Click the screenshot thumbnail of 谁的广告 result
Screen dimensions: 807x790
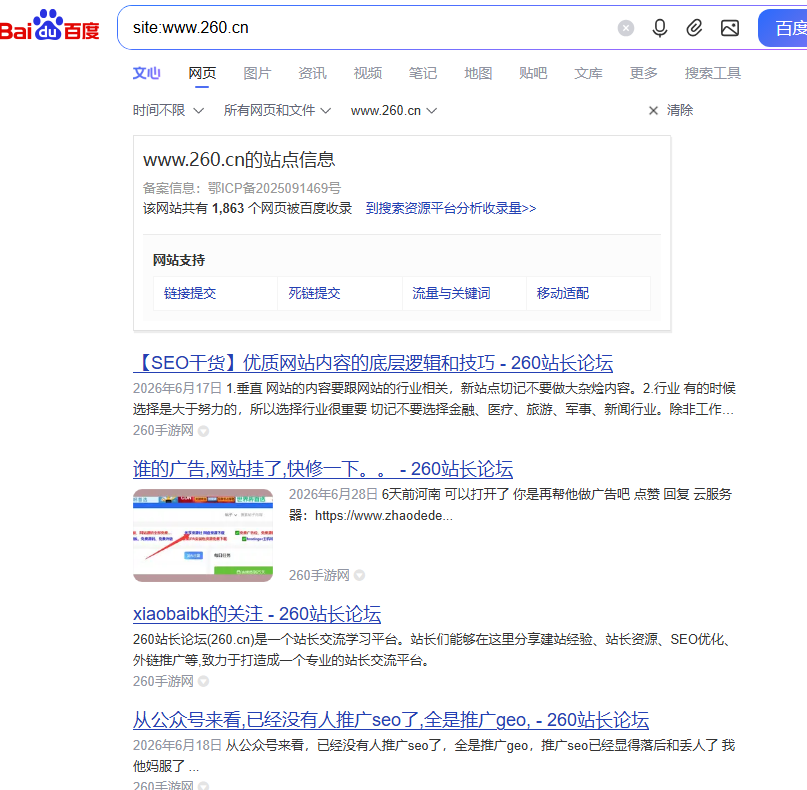pos(203,535)
